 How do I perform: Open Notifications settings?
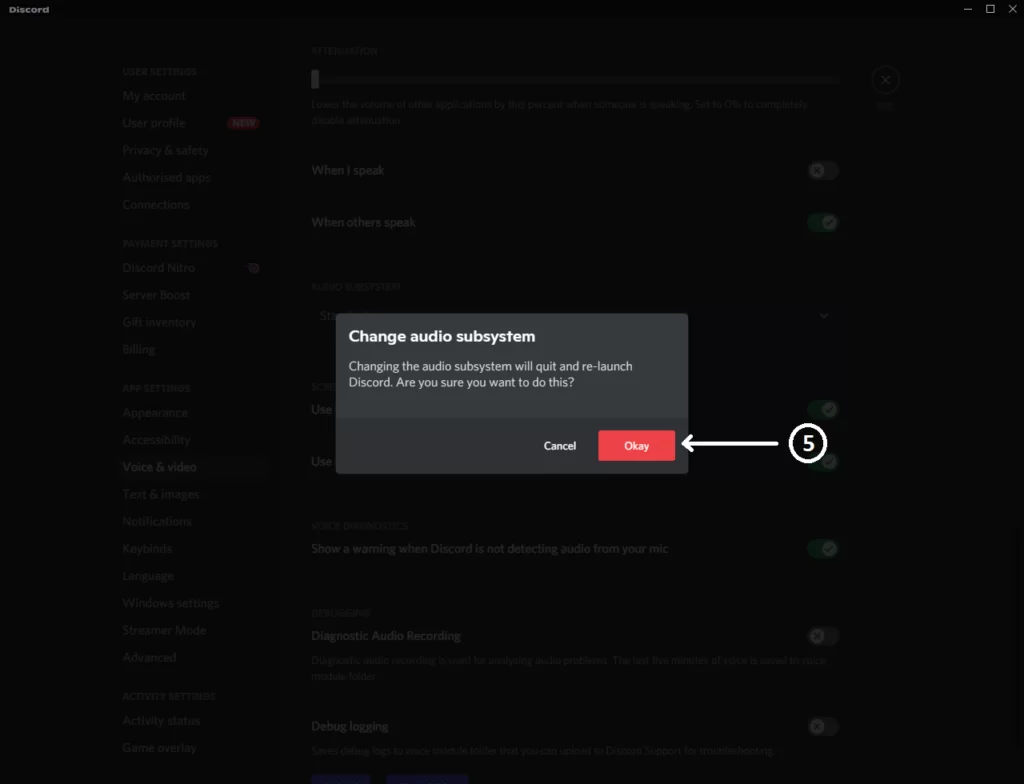coord(157,521)
